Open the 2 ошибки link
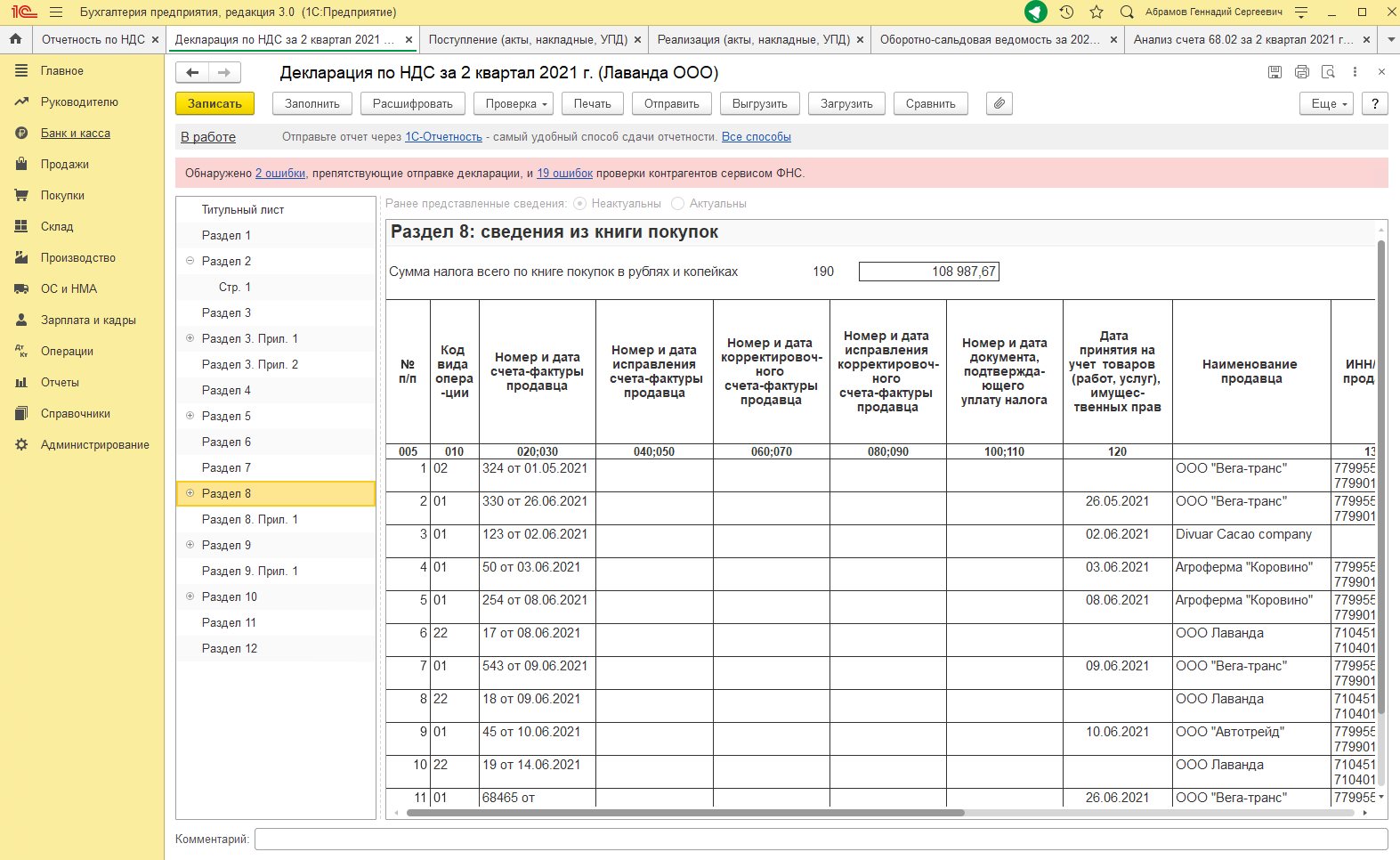1400x860 pixels. [280, 174]
